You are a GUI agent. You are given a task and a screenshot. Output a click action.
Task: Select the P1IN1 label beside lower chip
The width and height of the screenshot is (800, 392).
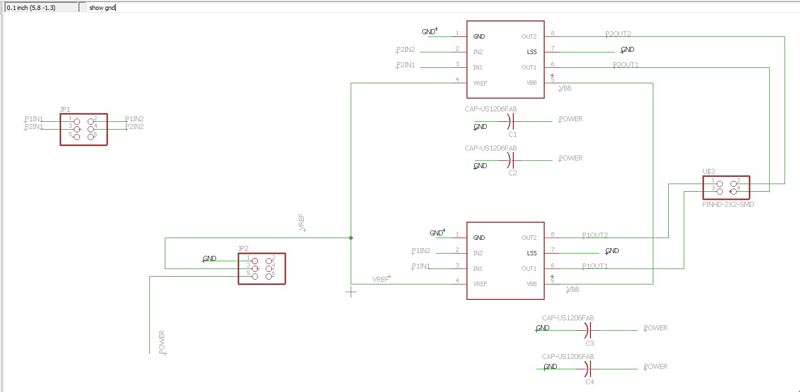[421, 266]
